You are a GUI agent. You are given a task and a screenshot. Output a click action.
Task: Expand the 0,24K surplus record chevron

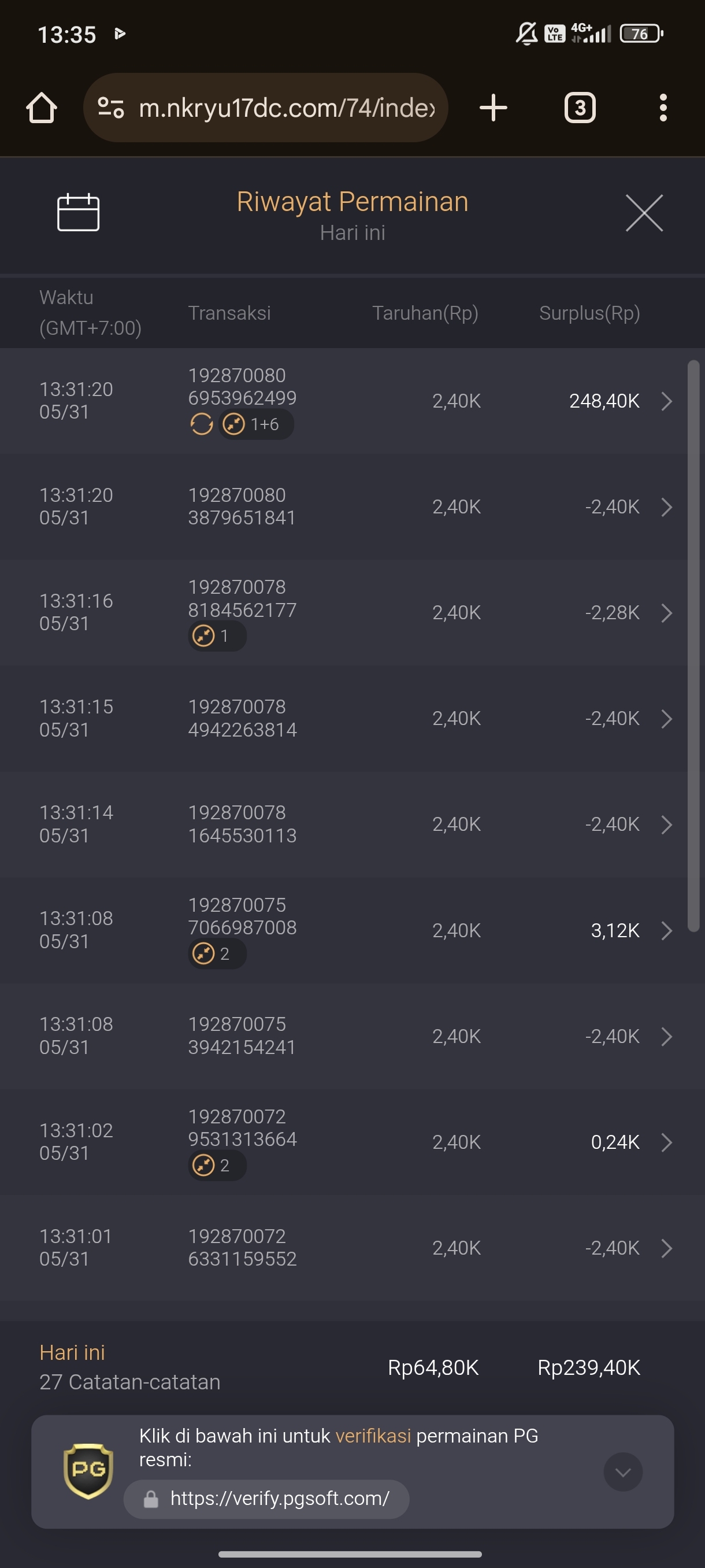(667, 1142)
